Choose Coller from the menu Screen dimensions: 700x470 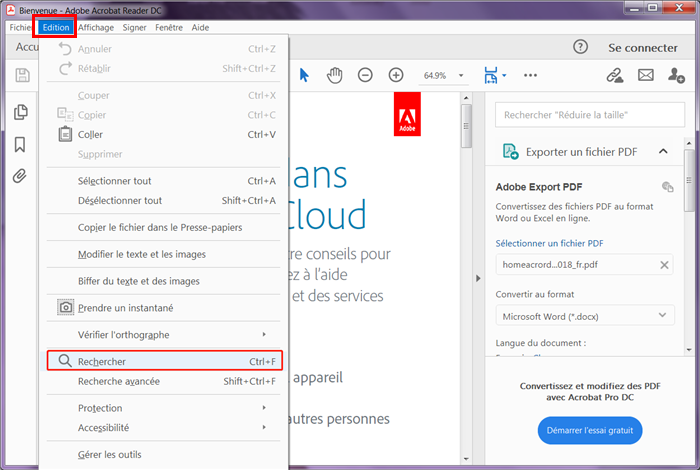pos(164,134)
